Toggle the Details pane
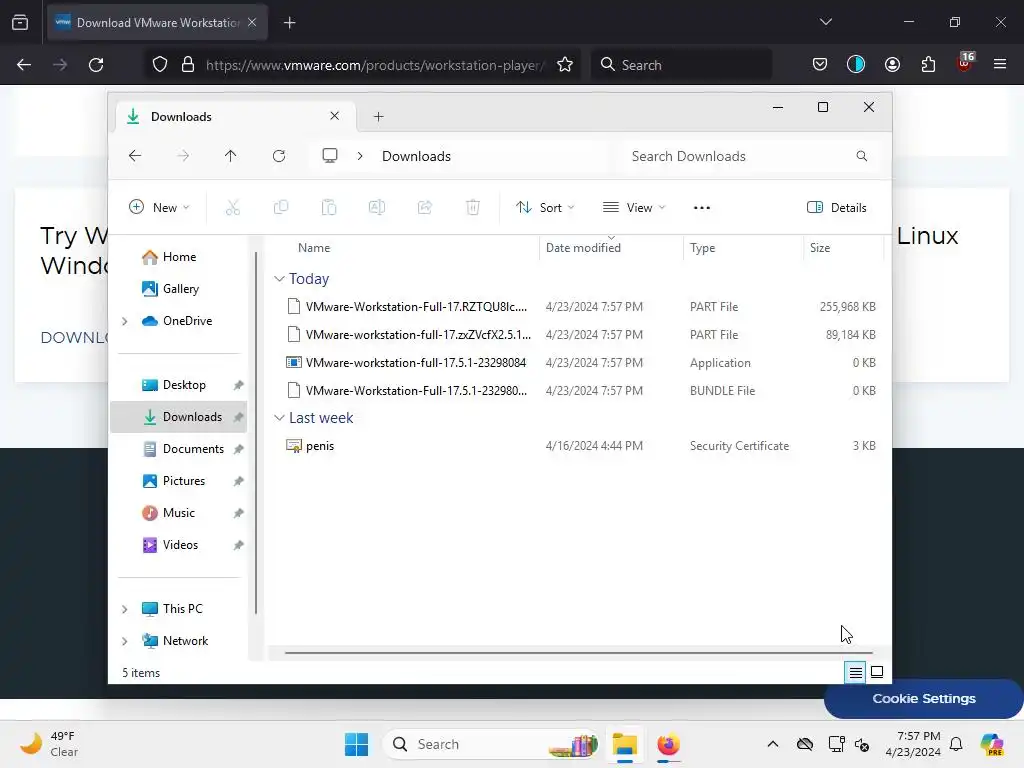1024x768 pixels. (x=837, y=208)
